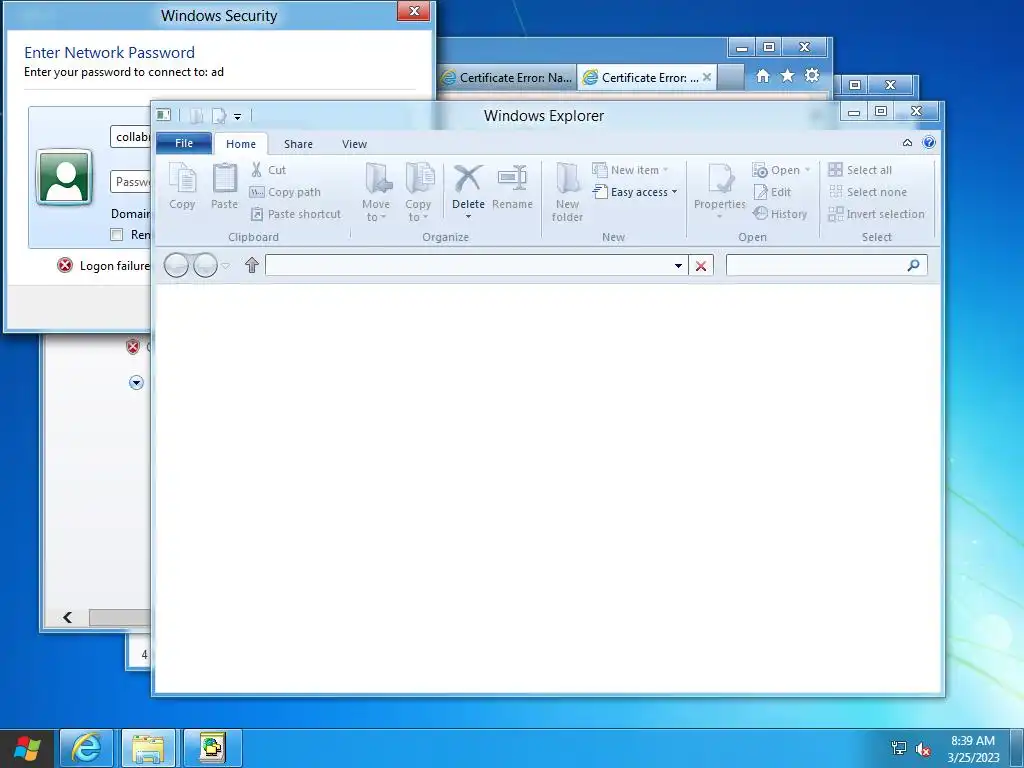1024x768 pixels.
Task: Select the Home ribbon tab
Action: [241, 144]
